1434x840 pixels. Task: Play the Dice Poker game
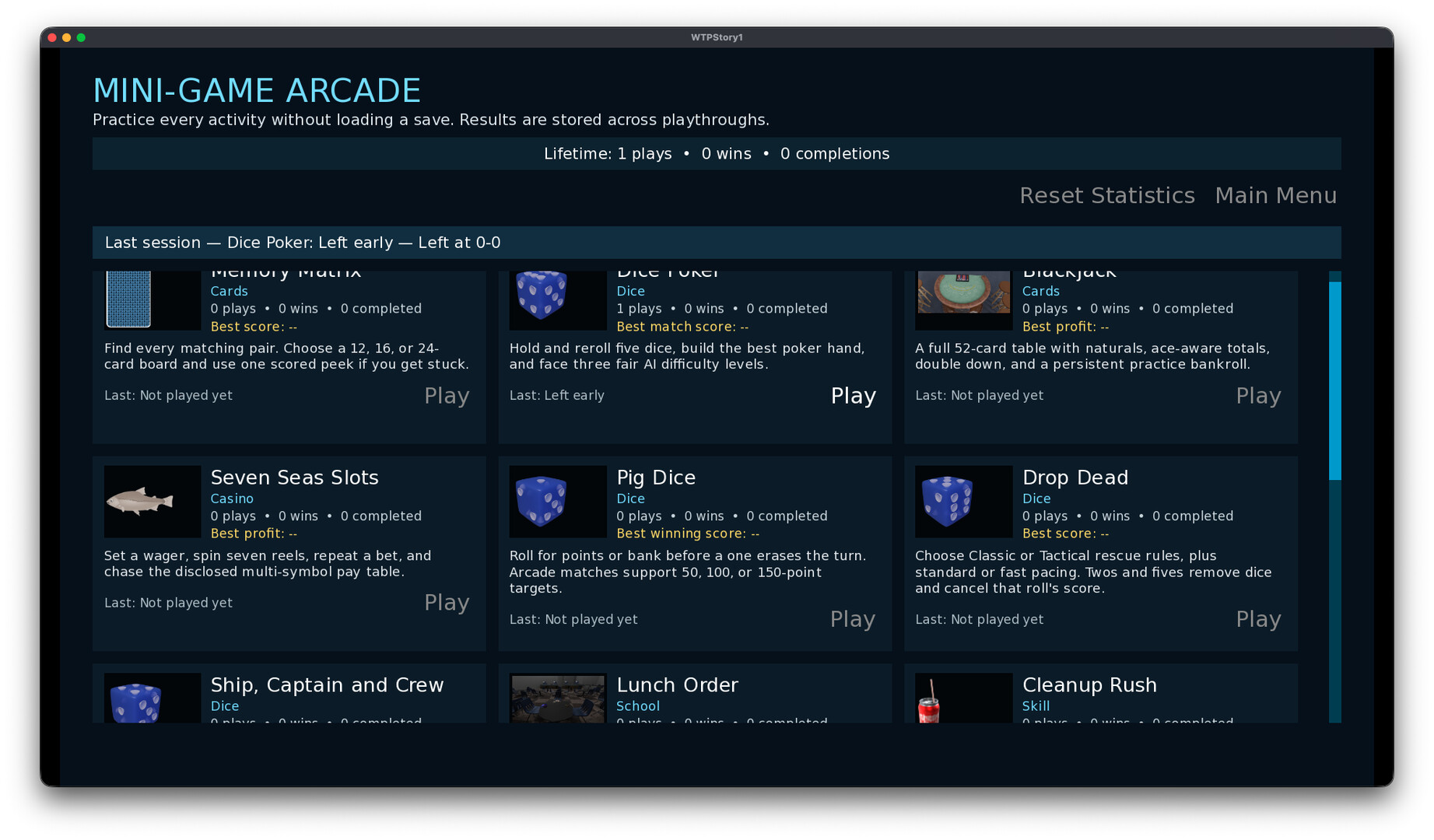853,396
